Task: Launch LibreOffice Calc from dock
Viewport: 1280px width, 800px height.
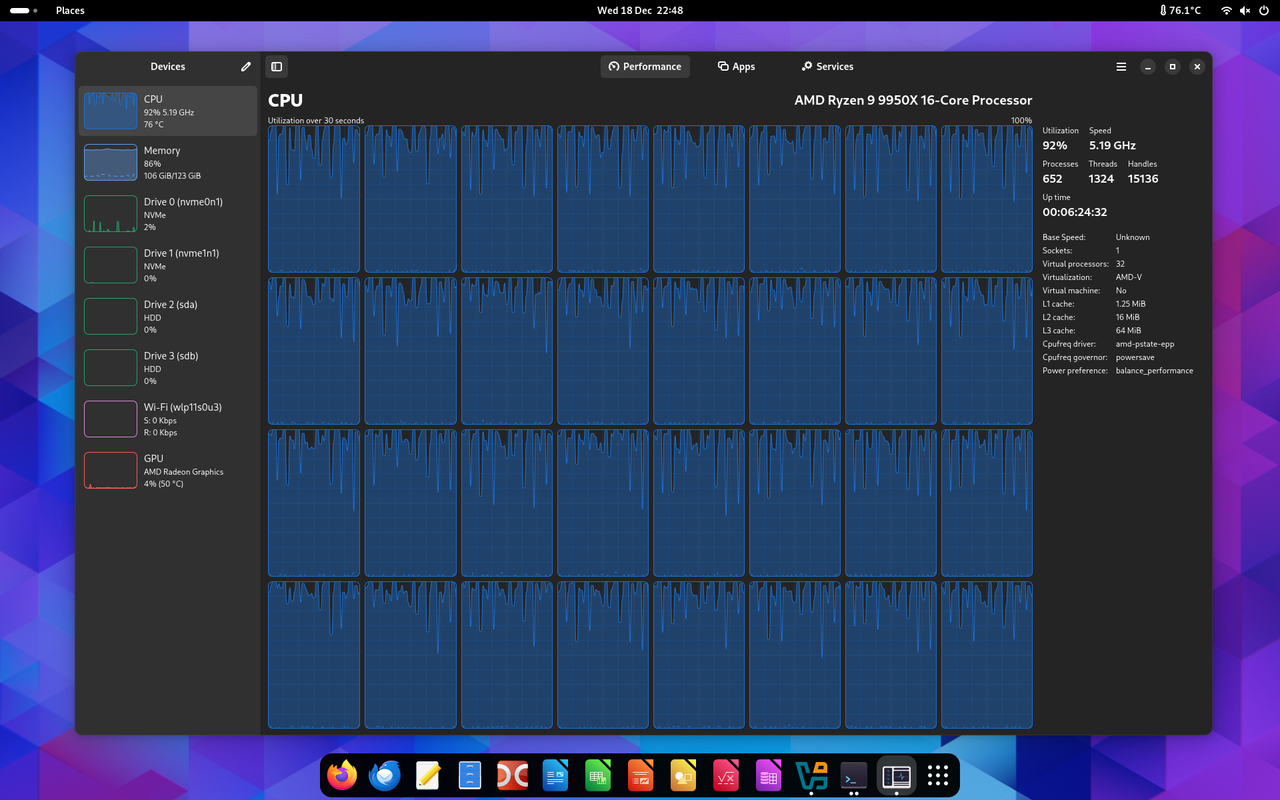Action: tap(598, 775)
